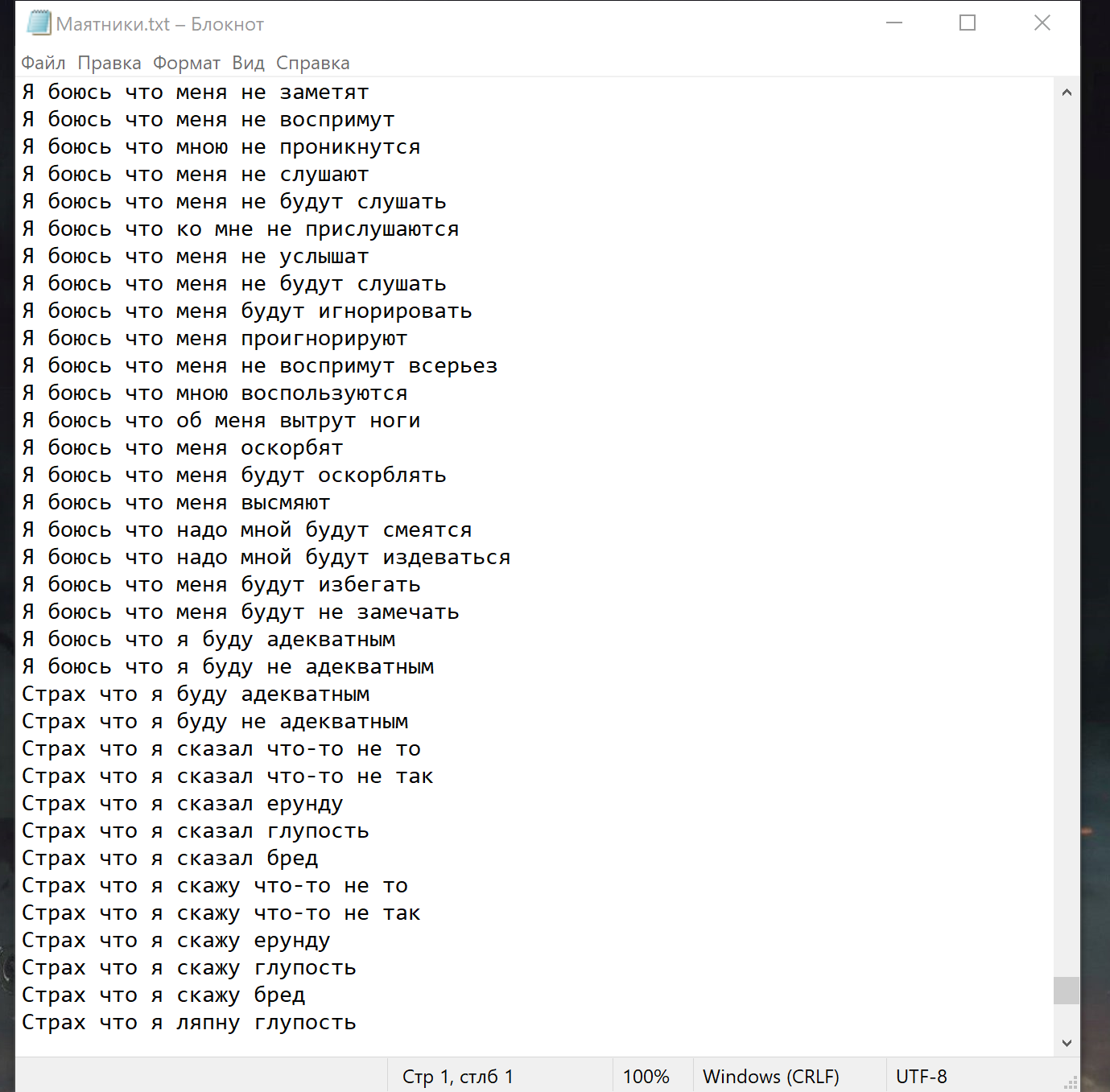Click line 'Страх что я скажу ерунду'
This screenshot has height=1092, width=1110.
[176, 941]
